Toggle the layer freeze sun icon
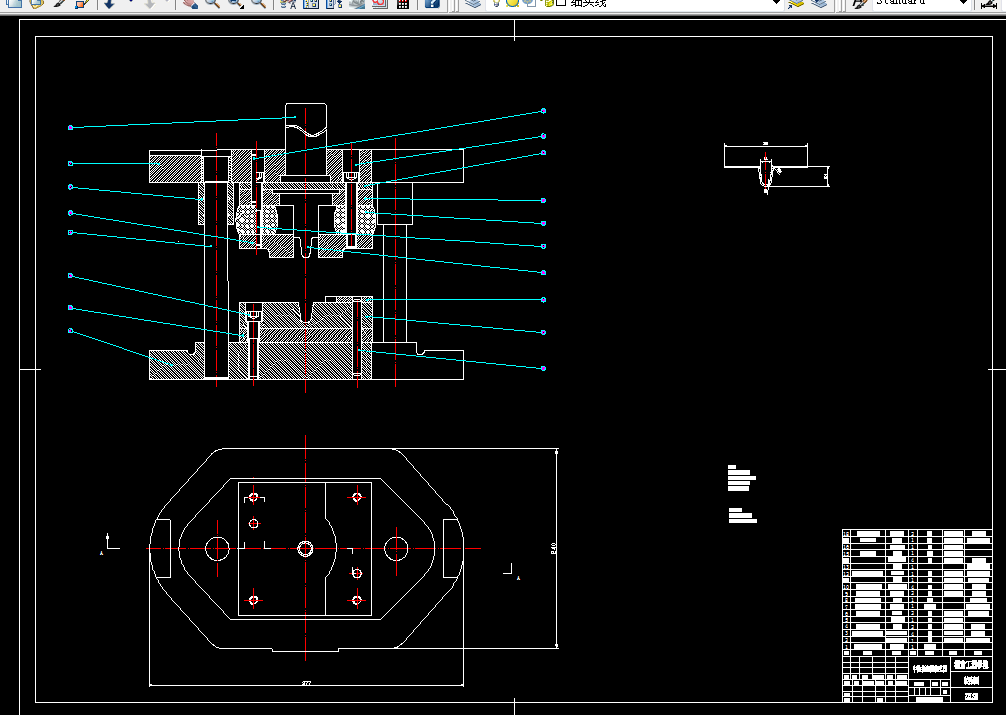 pos(512,3)
